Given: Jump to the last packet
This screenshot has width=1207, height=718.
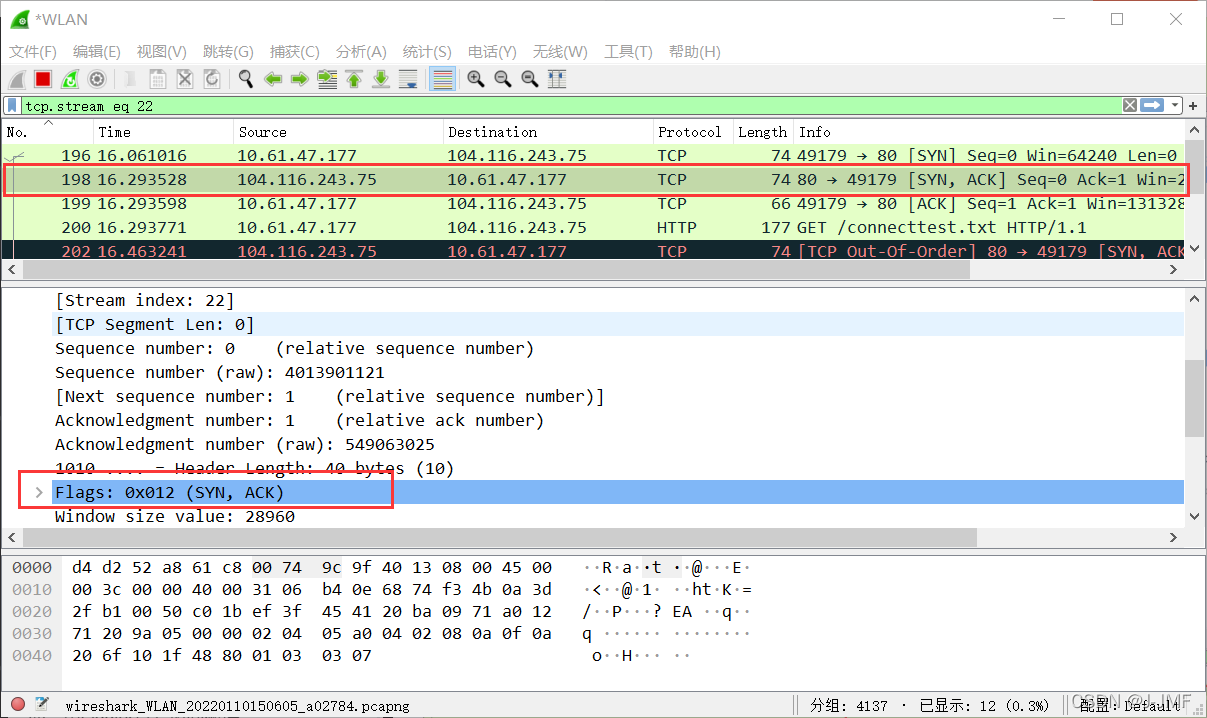Looking at the screenshot, I should tap(381, 79).
